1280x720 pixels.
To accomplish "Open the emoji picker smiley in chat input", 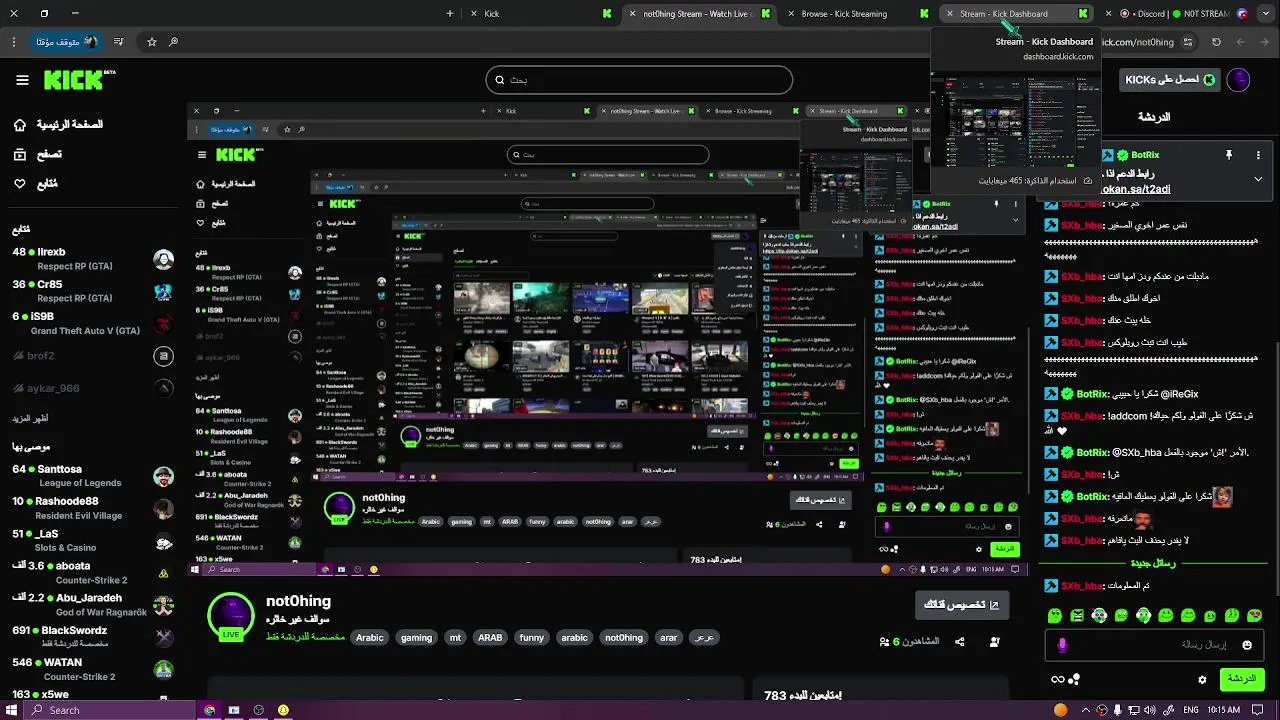I will [x=1247, y=645].
